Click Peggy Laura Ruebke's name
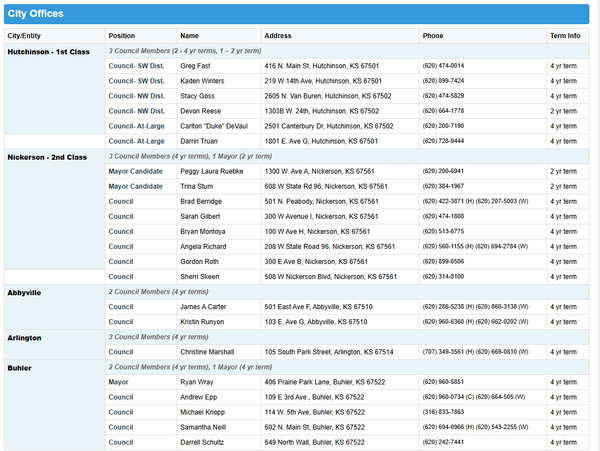 (212, 171)
